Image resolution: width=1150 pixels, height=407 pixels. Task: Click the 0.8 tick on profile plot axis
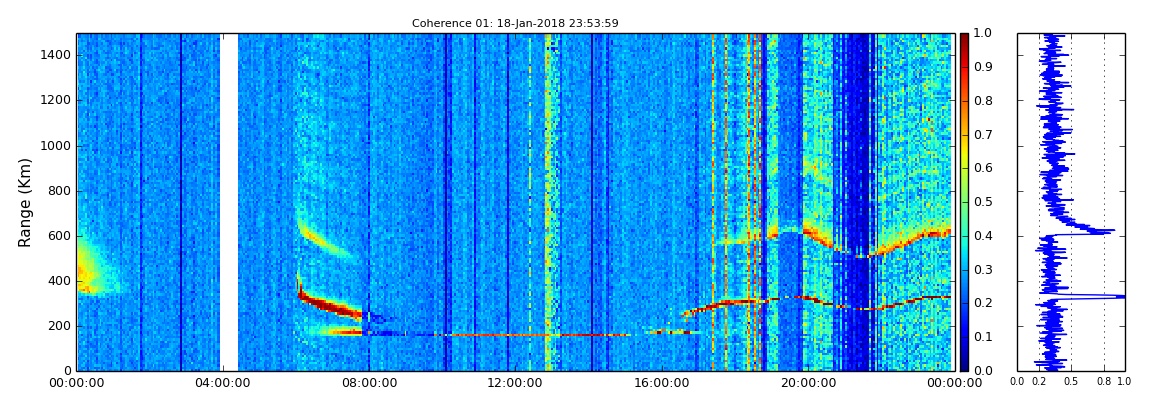(1104, 382)
